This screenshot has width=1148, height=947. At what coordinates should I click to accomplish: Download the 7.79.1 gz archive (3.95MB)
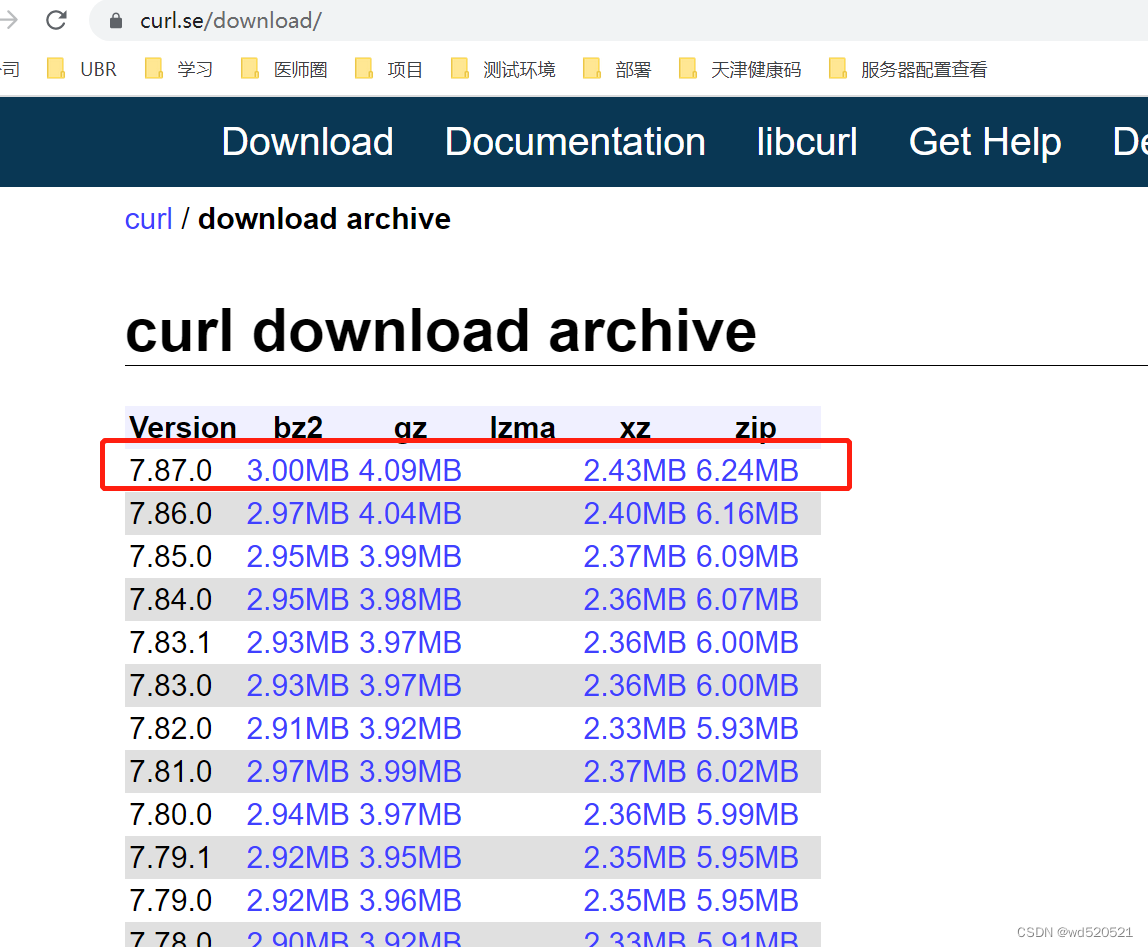coord(410,858)
